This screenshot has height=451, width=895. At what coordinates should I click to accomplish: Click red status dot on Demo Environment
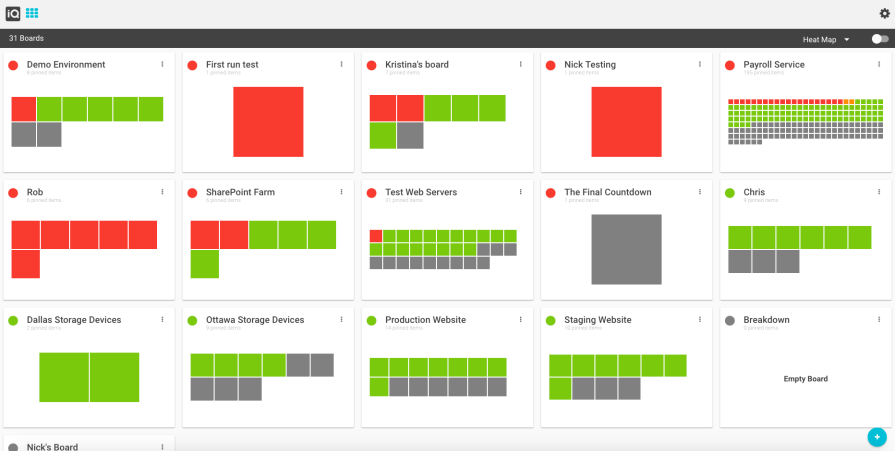[x=13, y=66]
